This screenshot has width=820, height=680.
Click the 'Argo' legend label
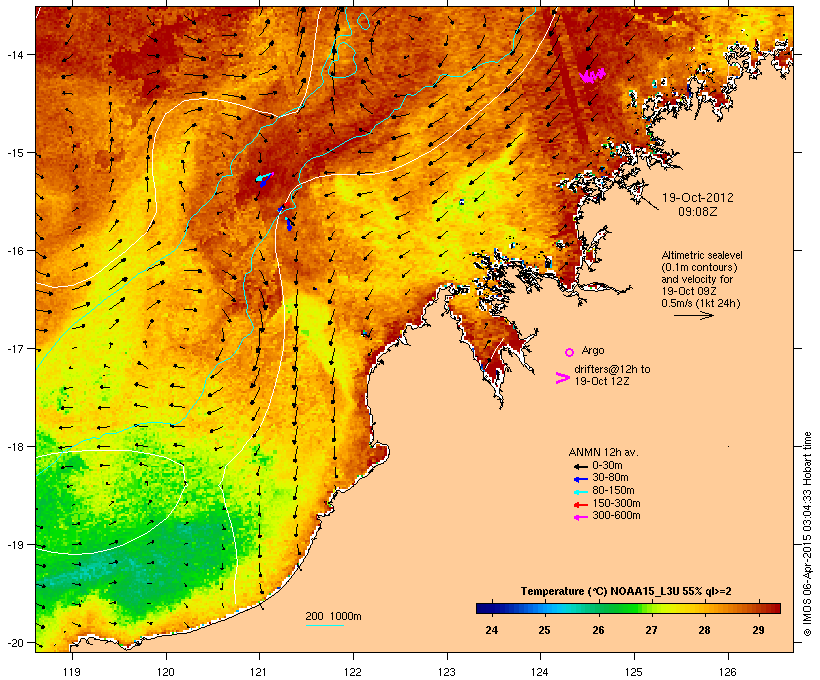(593, 350)
